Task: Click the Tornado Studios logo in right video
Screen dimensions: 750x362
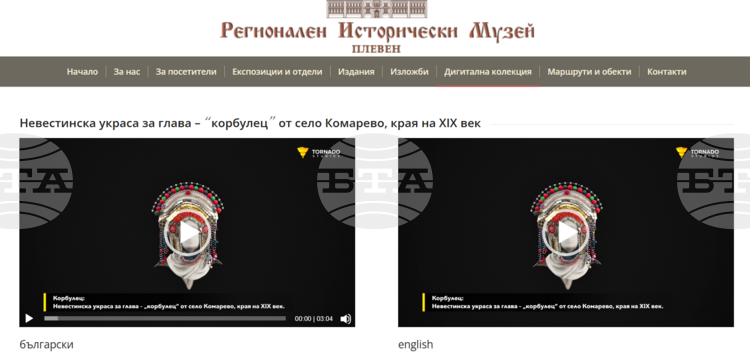Action: (697, 153)
